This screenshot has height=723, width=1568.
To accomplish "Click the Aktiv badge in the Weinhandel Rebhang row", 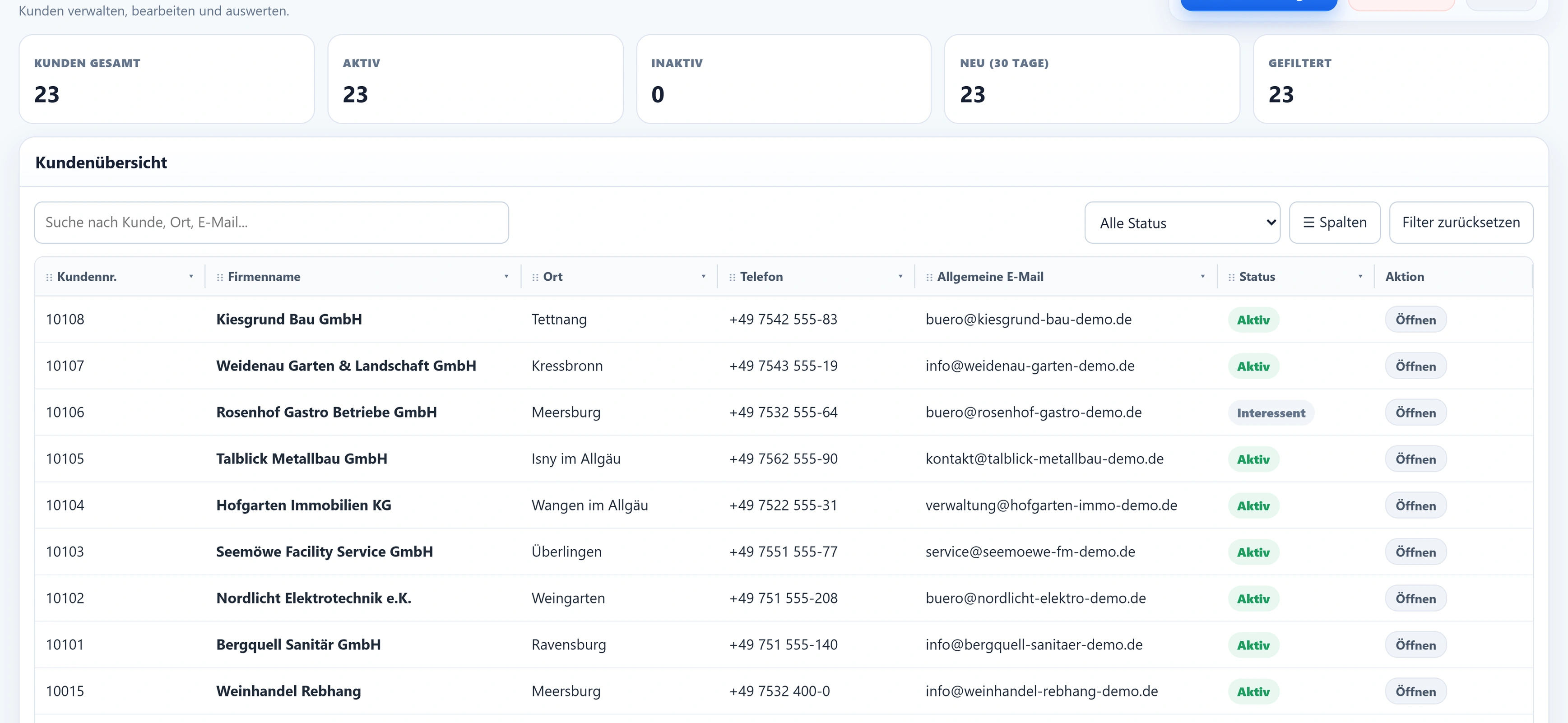I will point(1253,691).
